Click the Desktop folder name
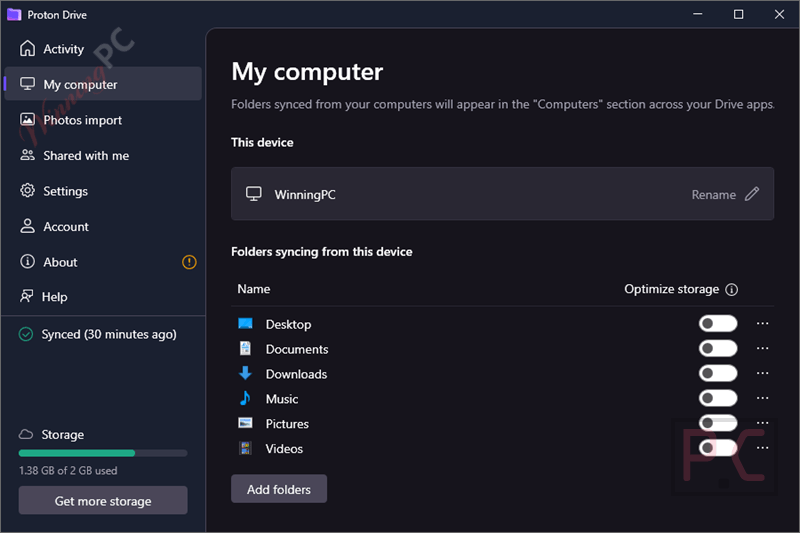This screenshot has height=533, width=800. (x=288, y=324)
